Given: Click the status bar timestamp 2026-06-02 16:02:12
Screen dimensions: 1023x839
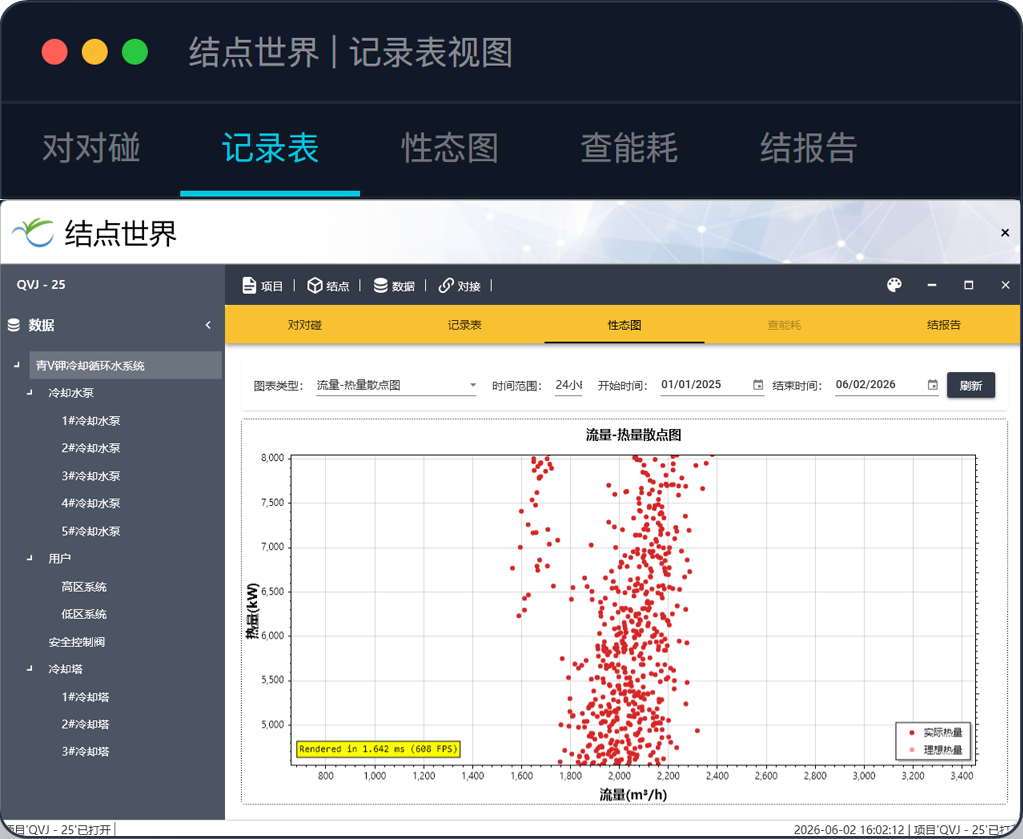Looking at the screenshot, I should click(849, 830).
